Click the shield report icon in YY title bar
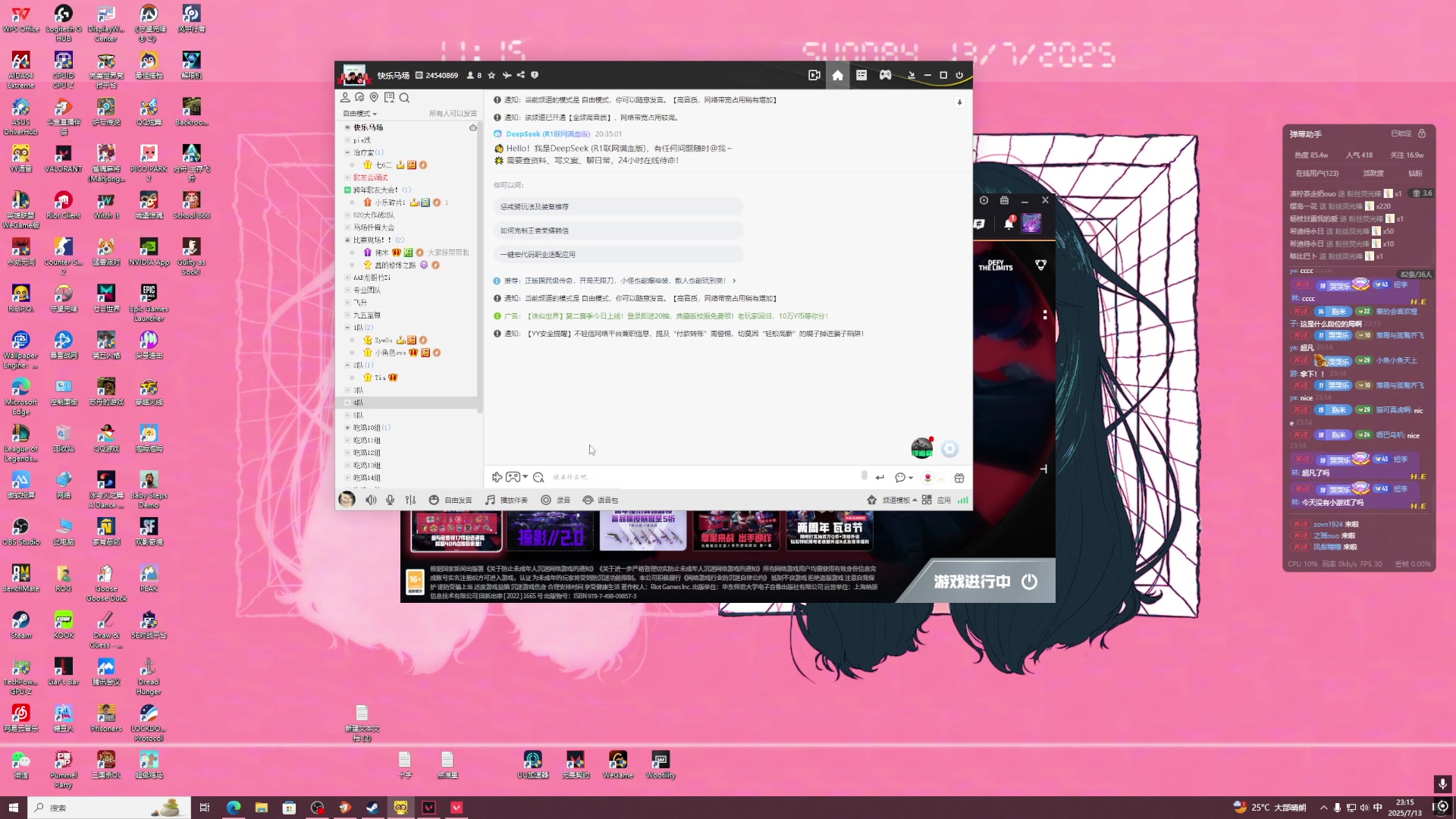The image size is (1456, 819). (x=535, y=75)
